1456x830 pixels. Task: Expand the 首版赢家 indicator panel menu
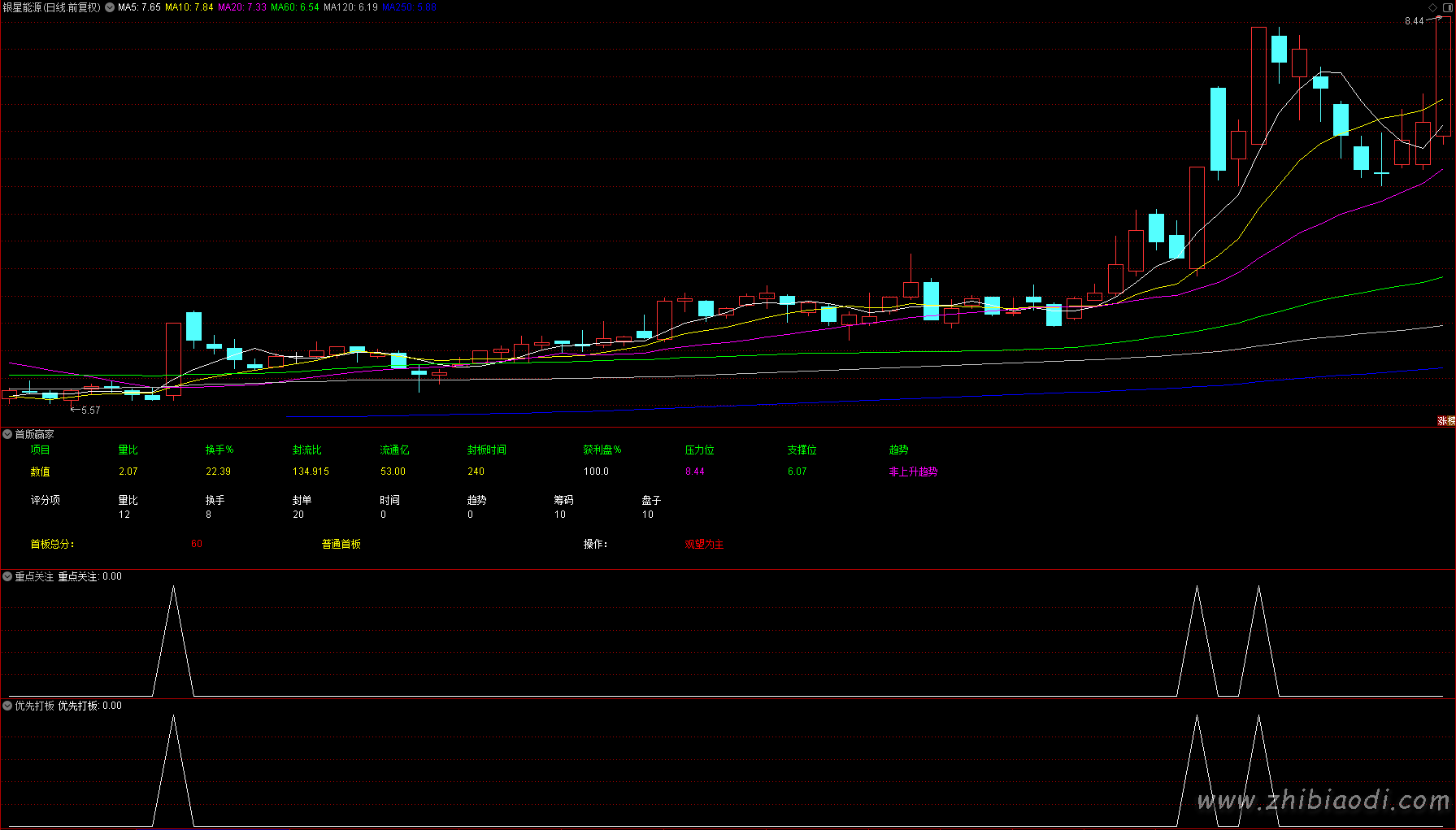pyautogui.click(x=7, y=435)
